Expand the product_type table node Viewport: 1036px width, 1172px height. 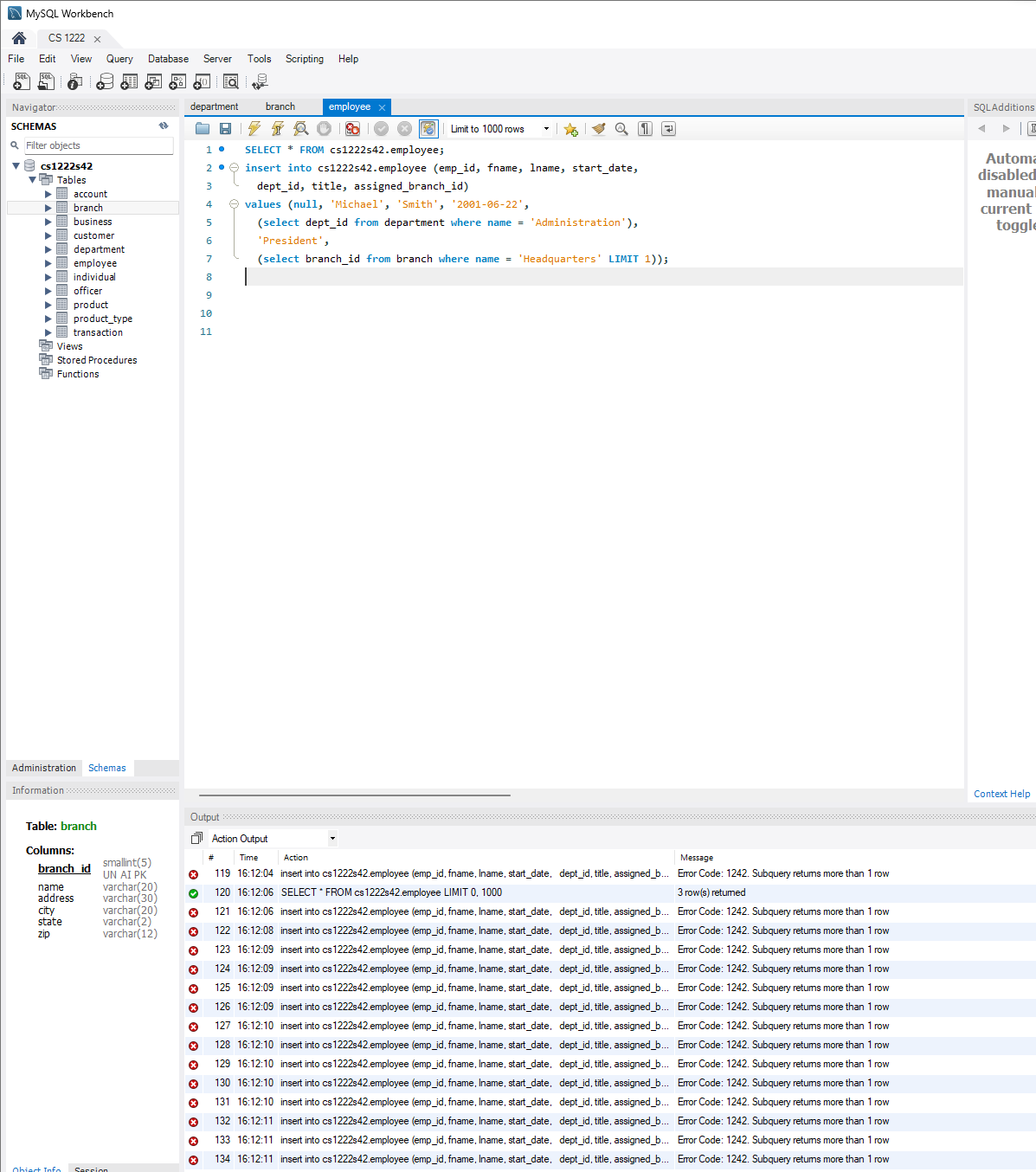(x=48, y=319)
